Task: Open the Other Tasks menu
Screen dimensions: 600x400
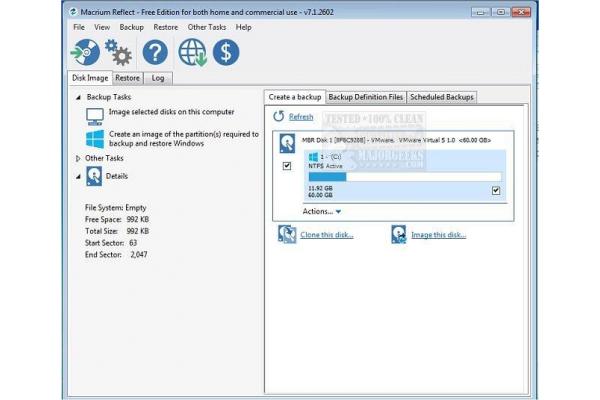Action: [207, 27]
